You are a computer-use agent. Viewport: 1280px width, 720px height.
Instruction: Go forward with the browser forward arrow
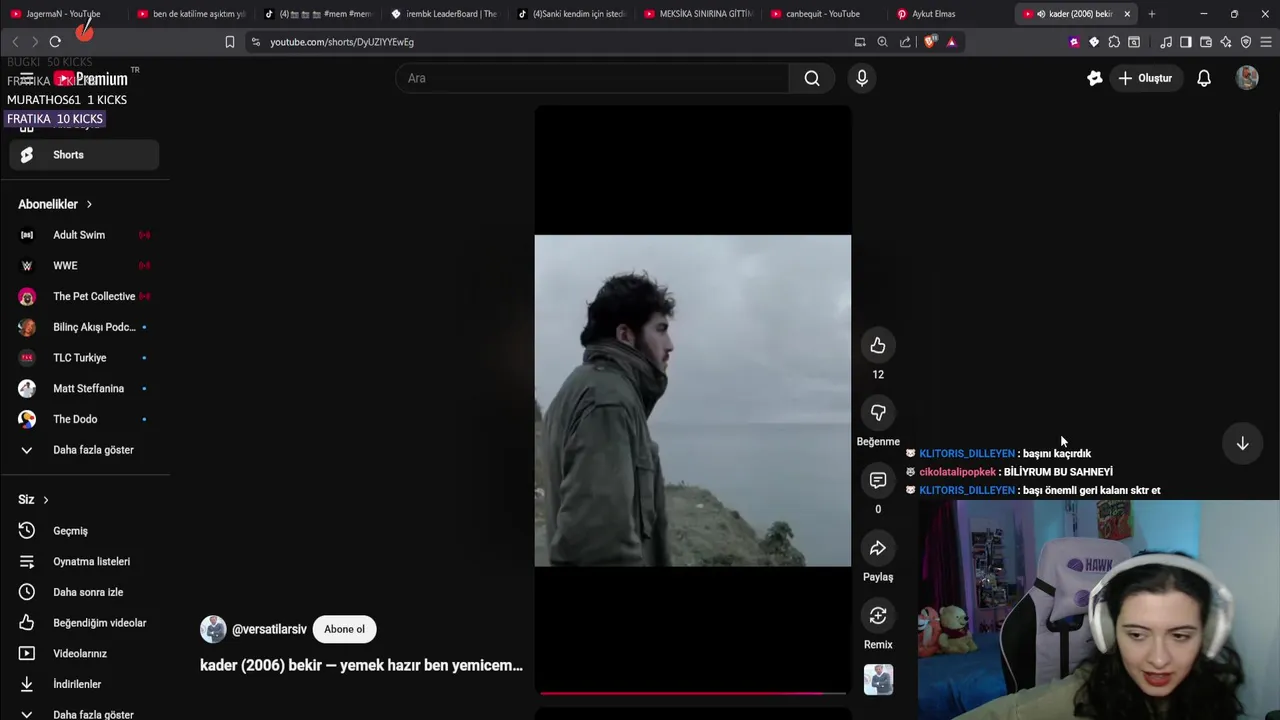click(x=34, y=42)
